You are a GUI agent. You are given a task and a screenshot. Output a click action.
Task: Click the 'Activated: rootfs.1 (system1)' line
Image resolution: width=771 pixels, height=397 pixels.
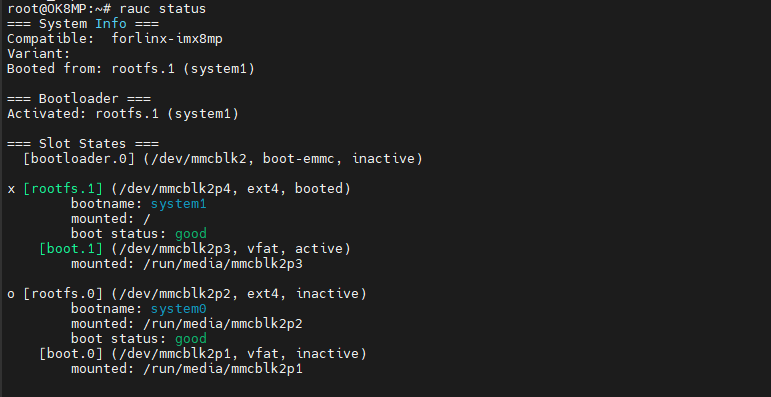click(x=123, y=114)
